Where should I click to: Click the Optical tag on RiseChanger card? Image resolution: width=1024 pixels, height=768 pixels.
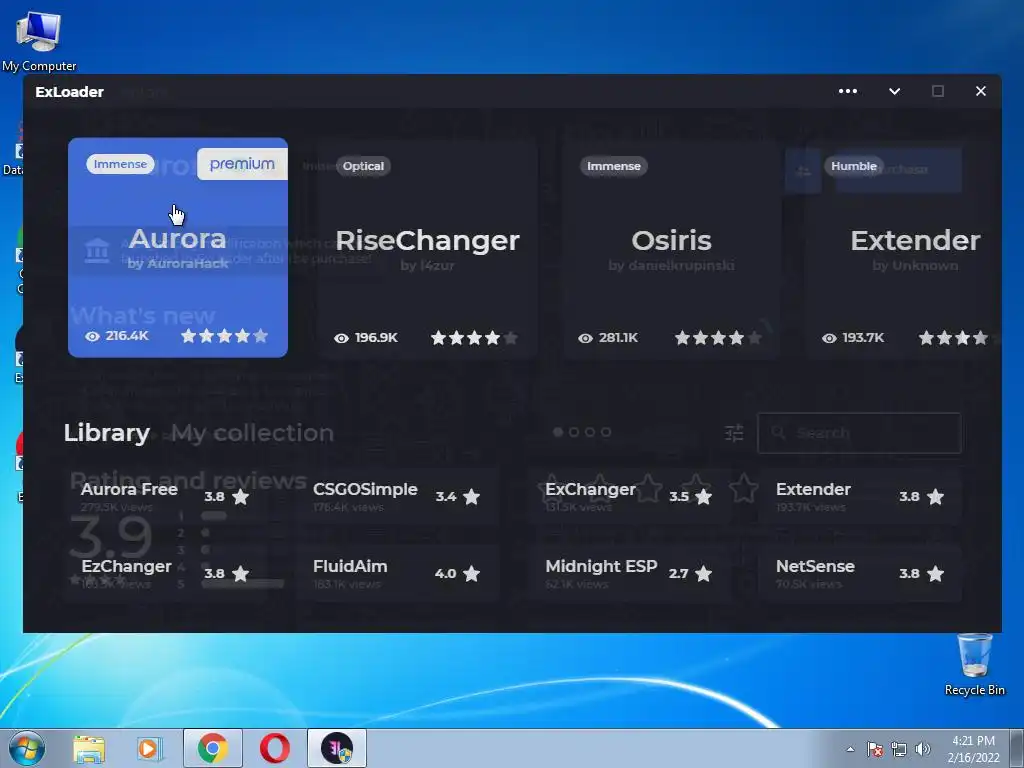pos(363,166)
